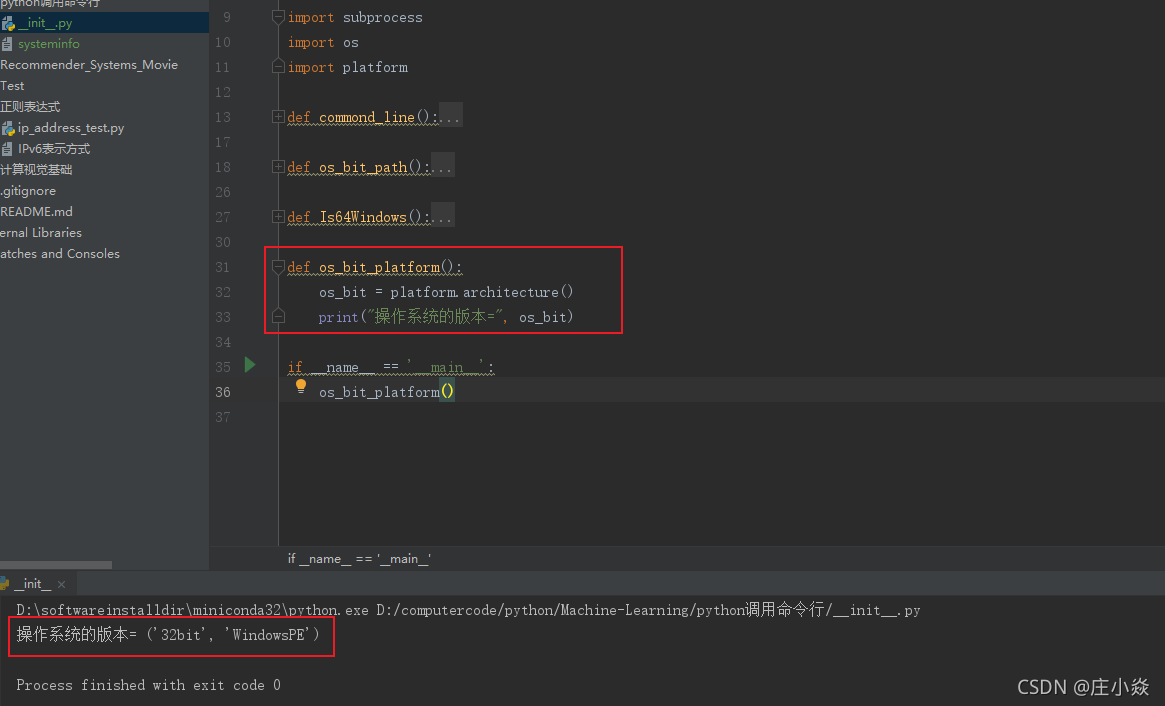Collapse def os_bit_platform function fold marker
Image resolution: width=1165 pixels, height=706 pixels.
tap(278, 266)
